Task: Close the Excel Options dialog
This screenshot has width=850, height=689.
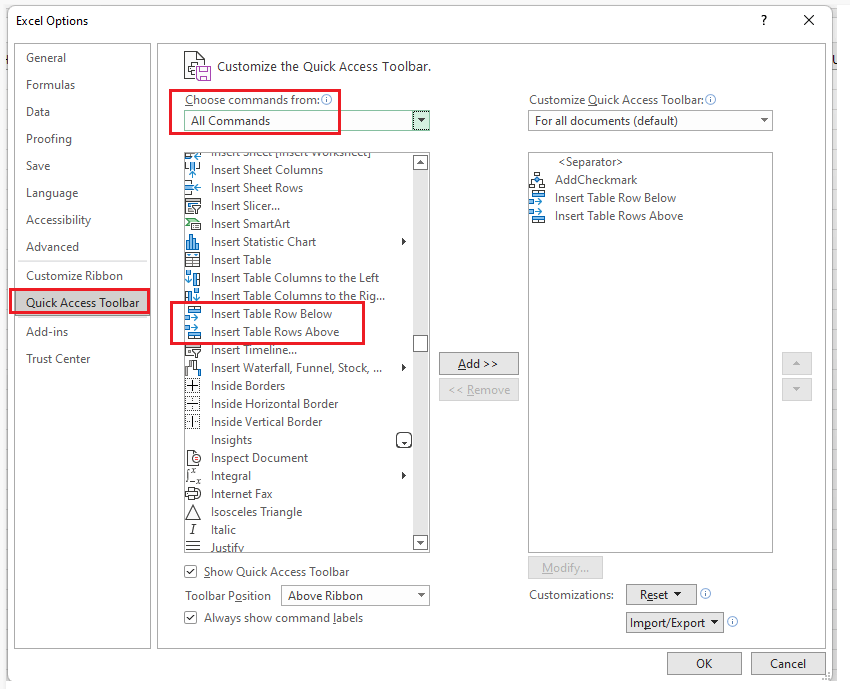Action: point(809,21)
